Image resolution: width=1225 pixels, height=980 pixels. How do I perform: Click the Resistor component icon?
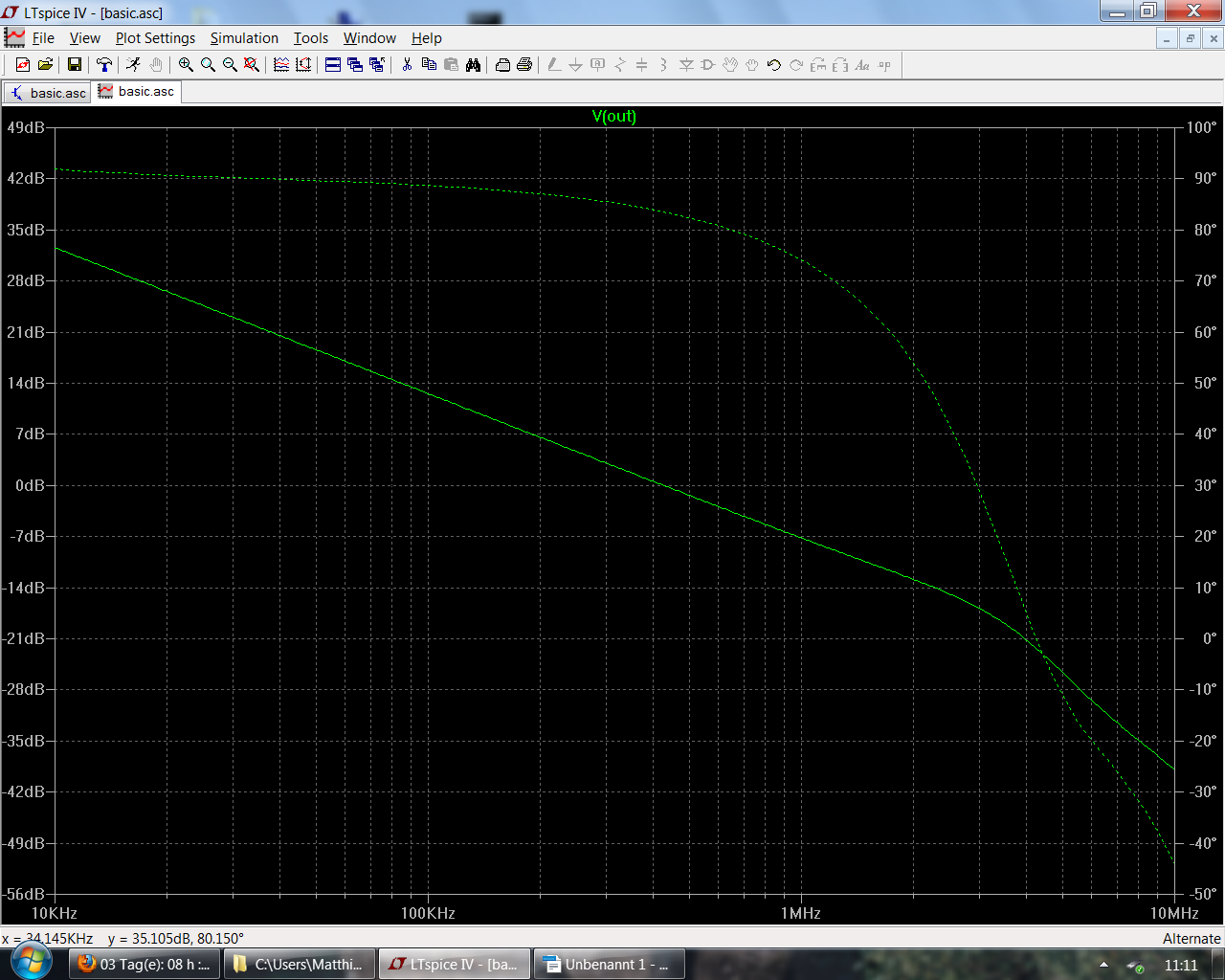(620, 65)
